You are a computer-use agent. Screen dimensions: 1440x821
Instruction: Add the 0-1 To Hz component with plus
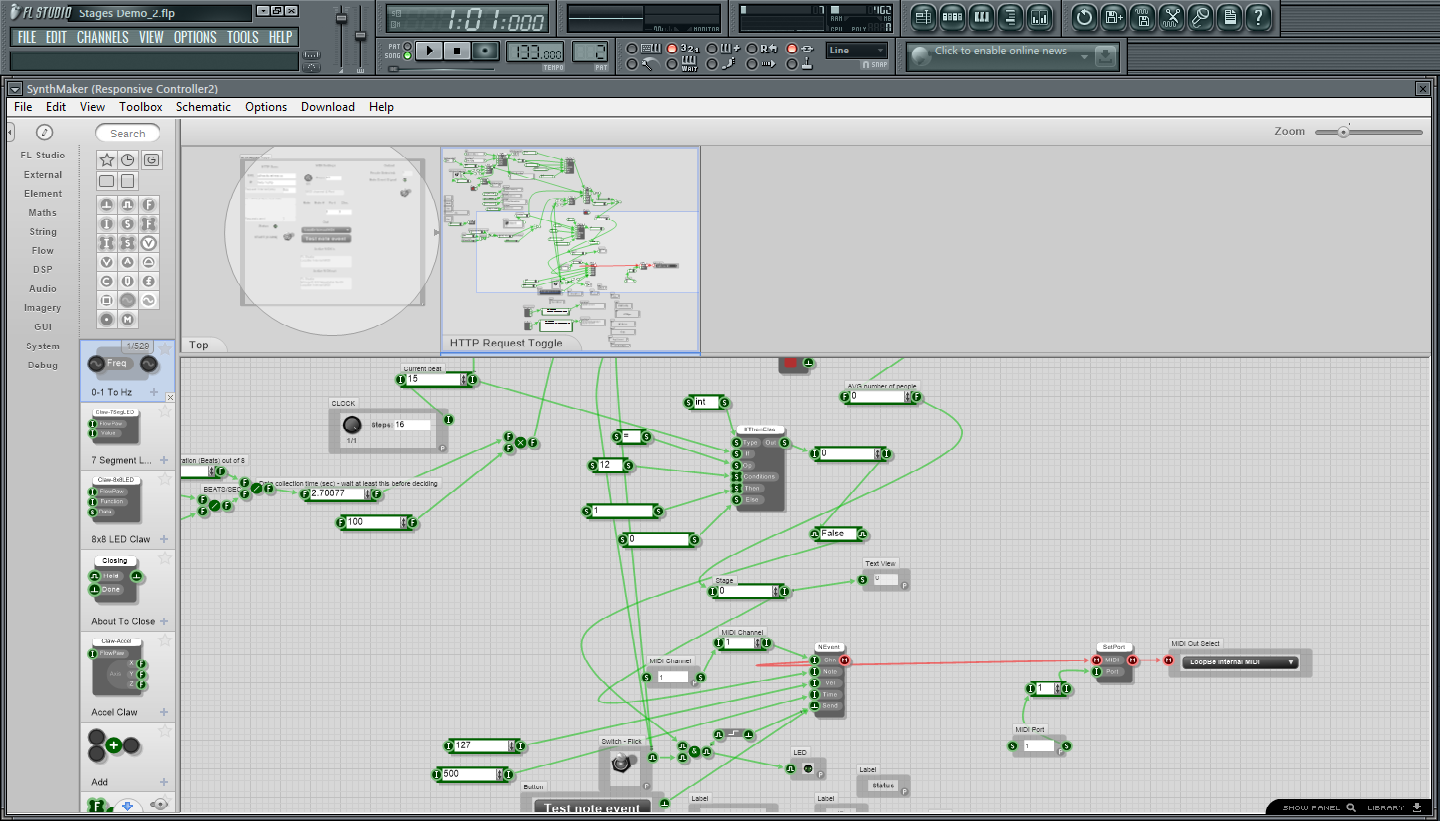pos(154,392)
